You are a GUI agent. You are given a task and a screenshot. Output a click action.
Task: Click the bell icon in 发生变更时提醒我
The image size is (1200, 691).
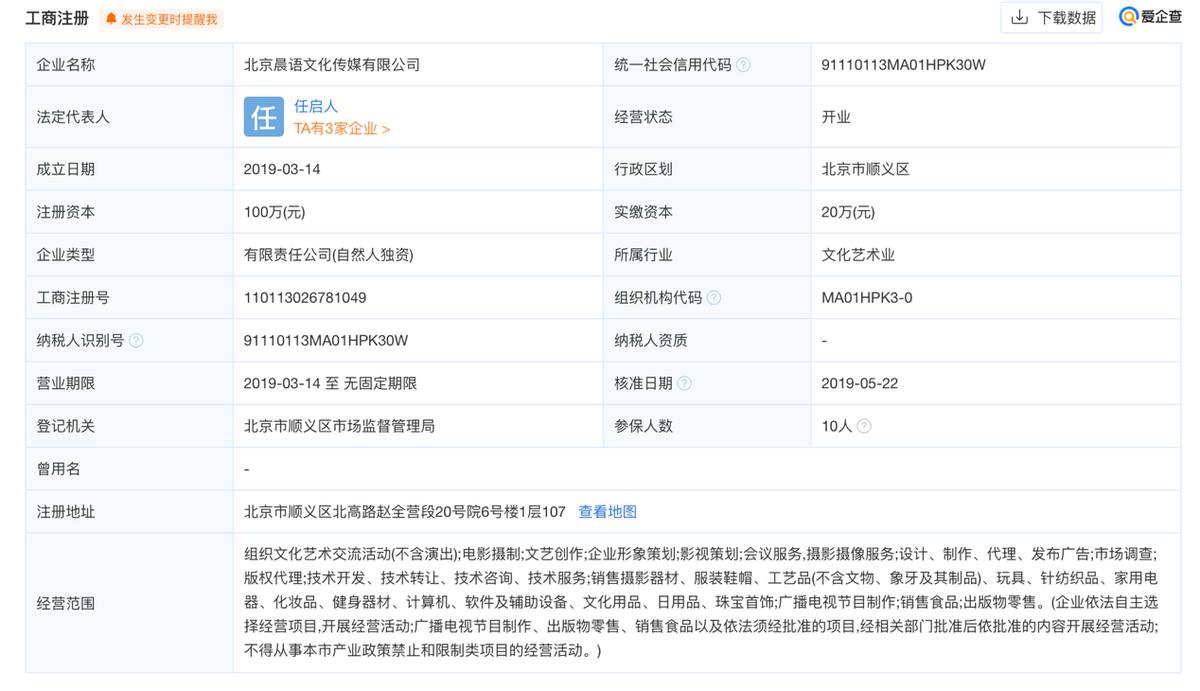point(113,18)
